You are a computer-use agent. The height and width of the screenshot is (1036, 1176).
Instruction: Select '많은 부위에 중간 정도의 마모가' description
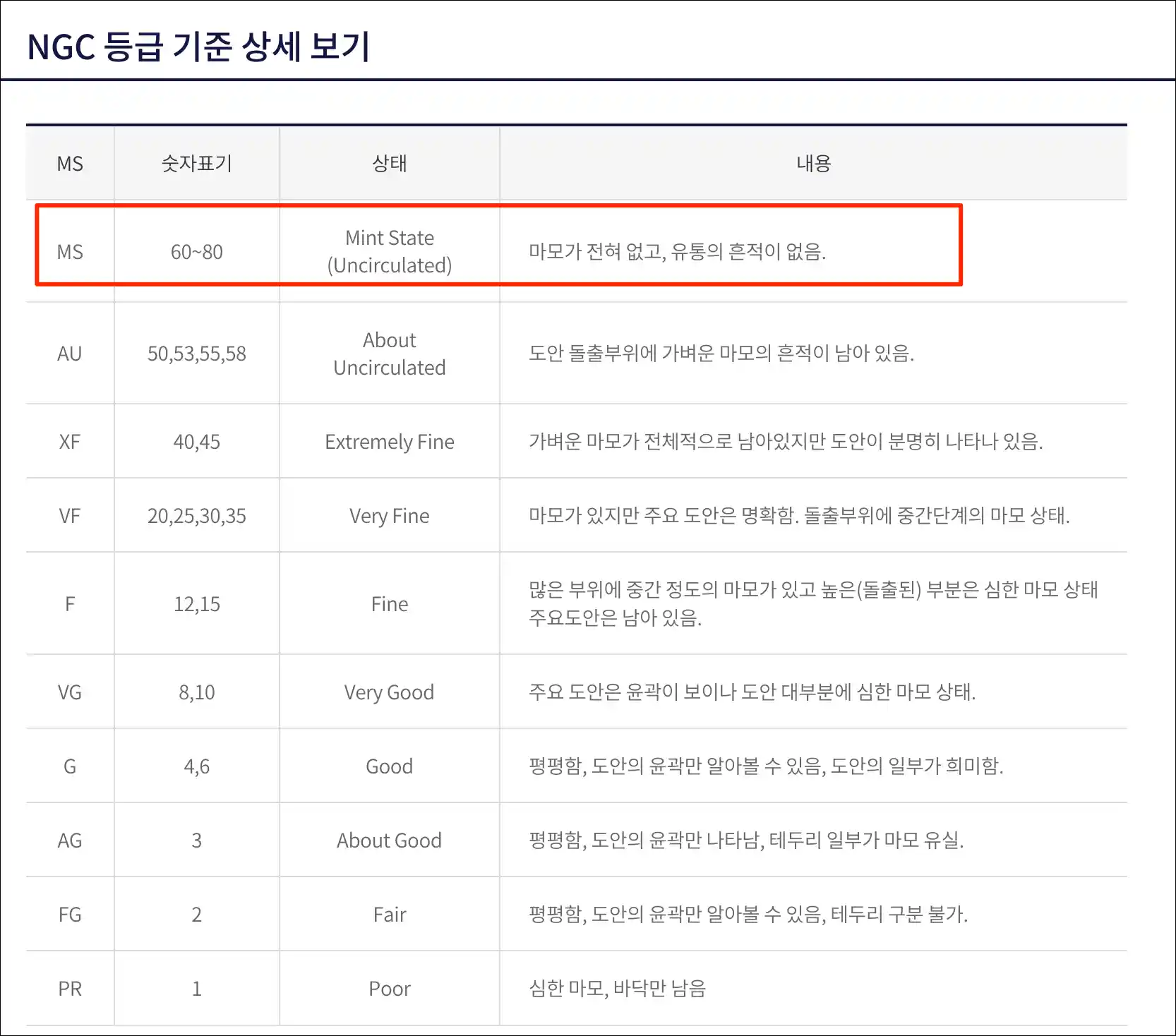click(813, 603)
